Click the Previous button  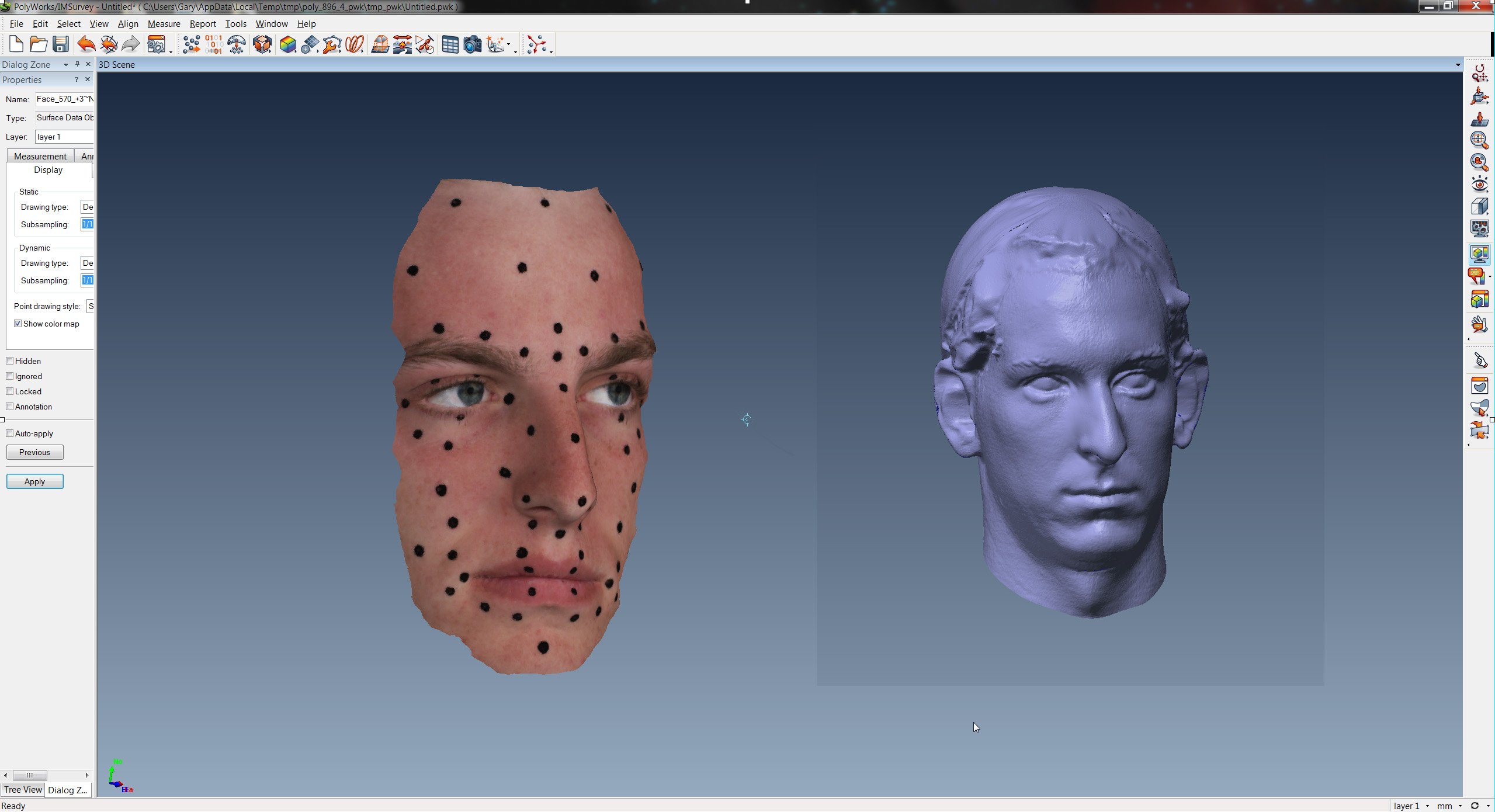[x=34, y=451]
